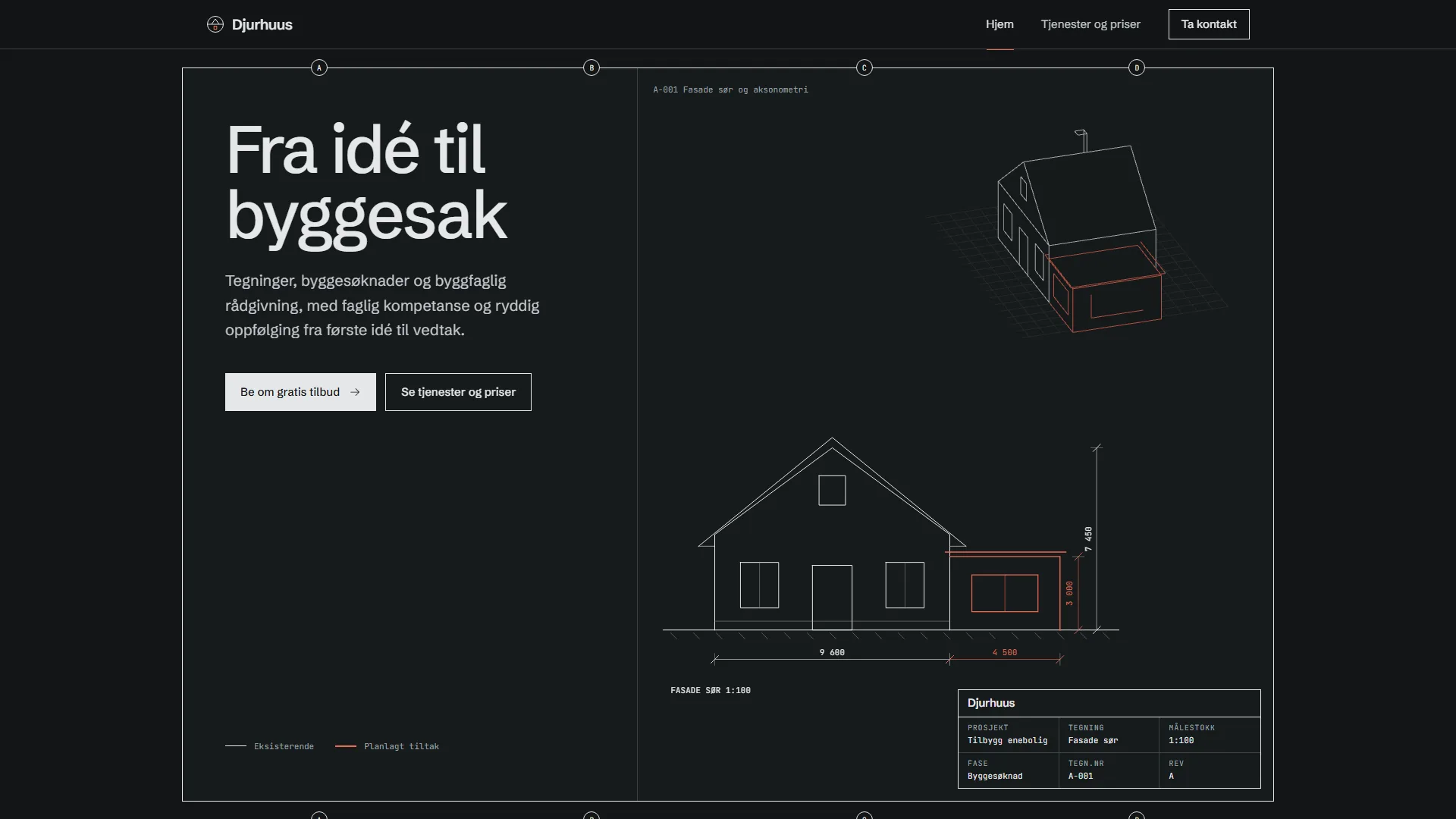Click the Djurhuus logo icon
The image size is (1456, 819).
point(215,24)
